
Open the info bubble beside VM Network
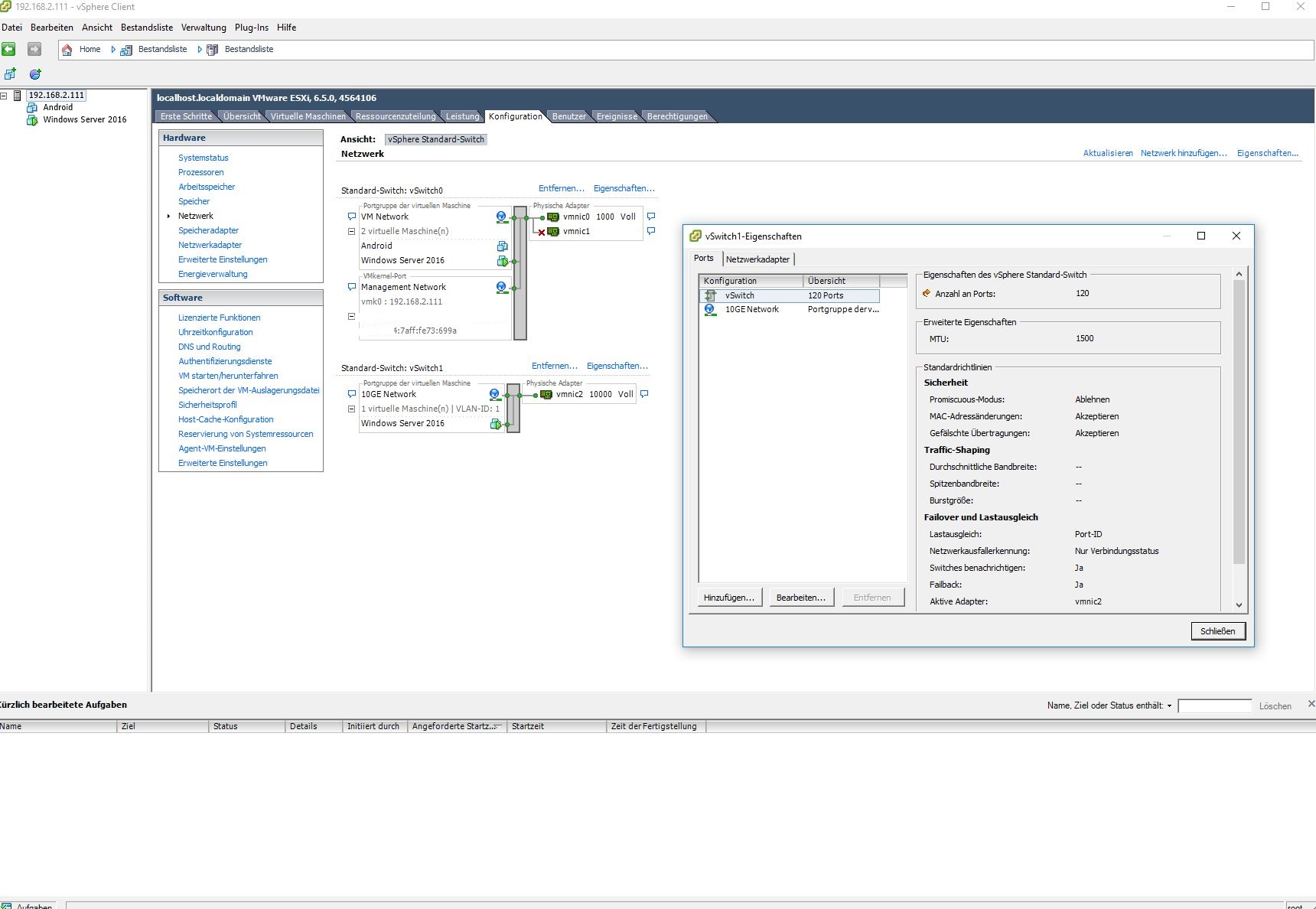[352, 217]
